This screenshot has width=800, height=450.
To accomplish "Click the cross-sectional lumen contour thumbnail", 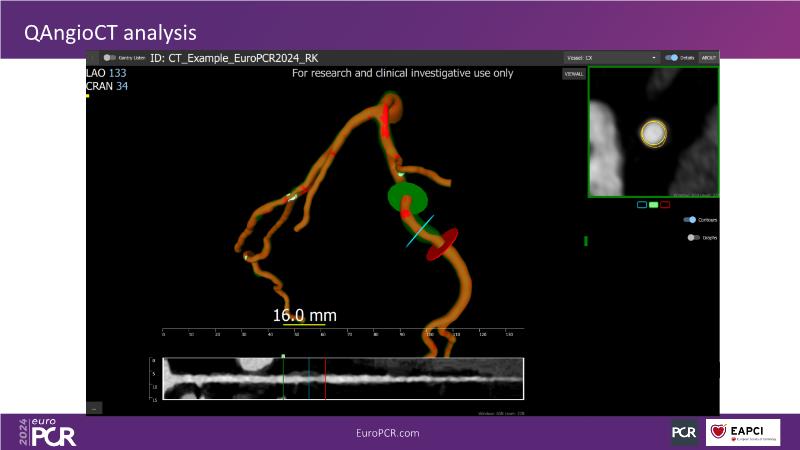I will pyautogui.click(x=653, y=133).
